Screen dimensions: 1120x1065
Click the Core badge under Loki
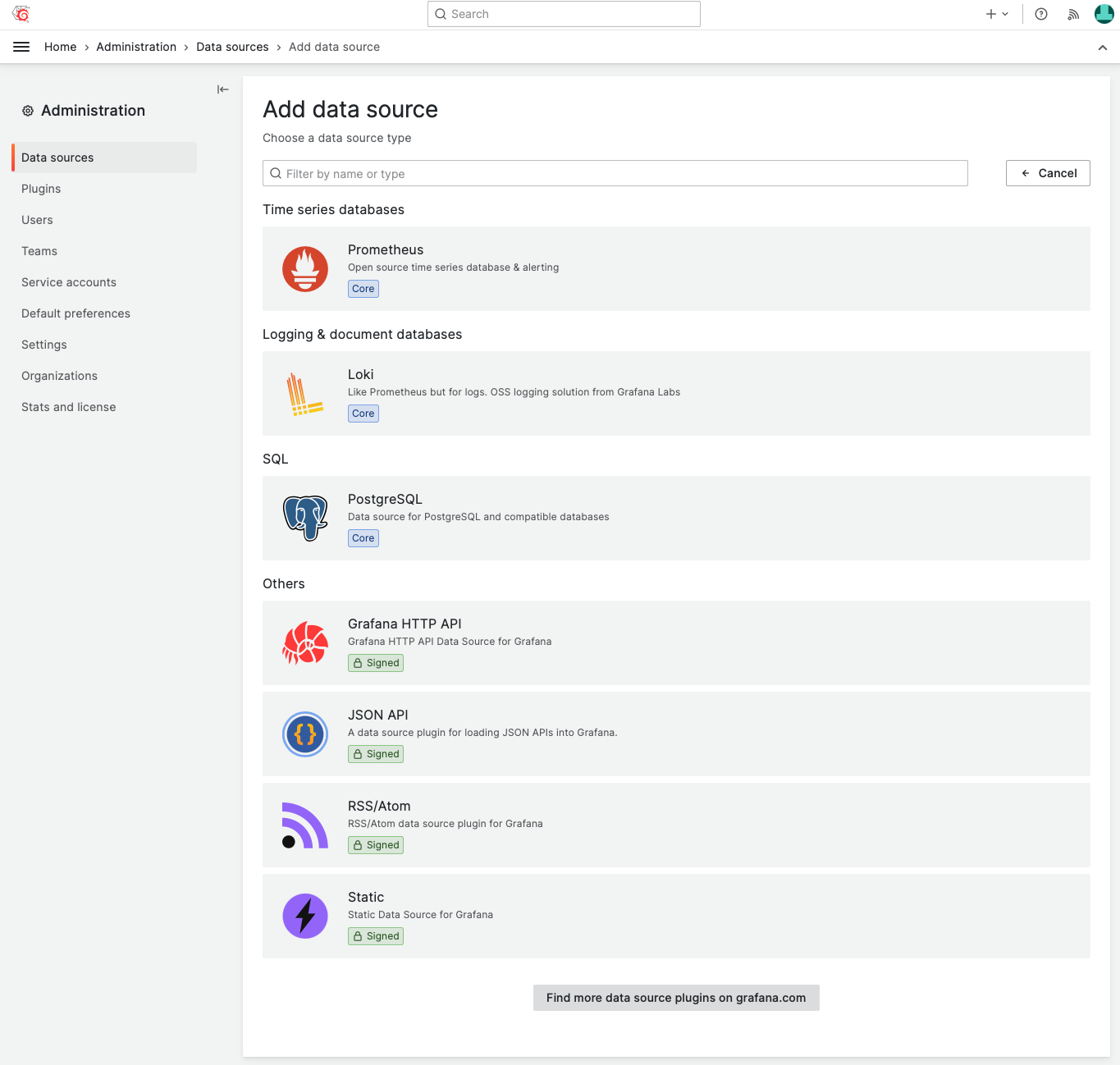[363, 414]
